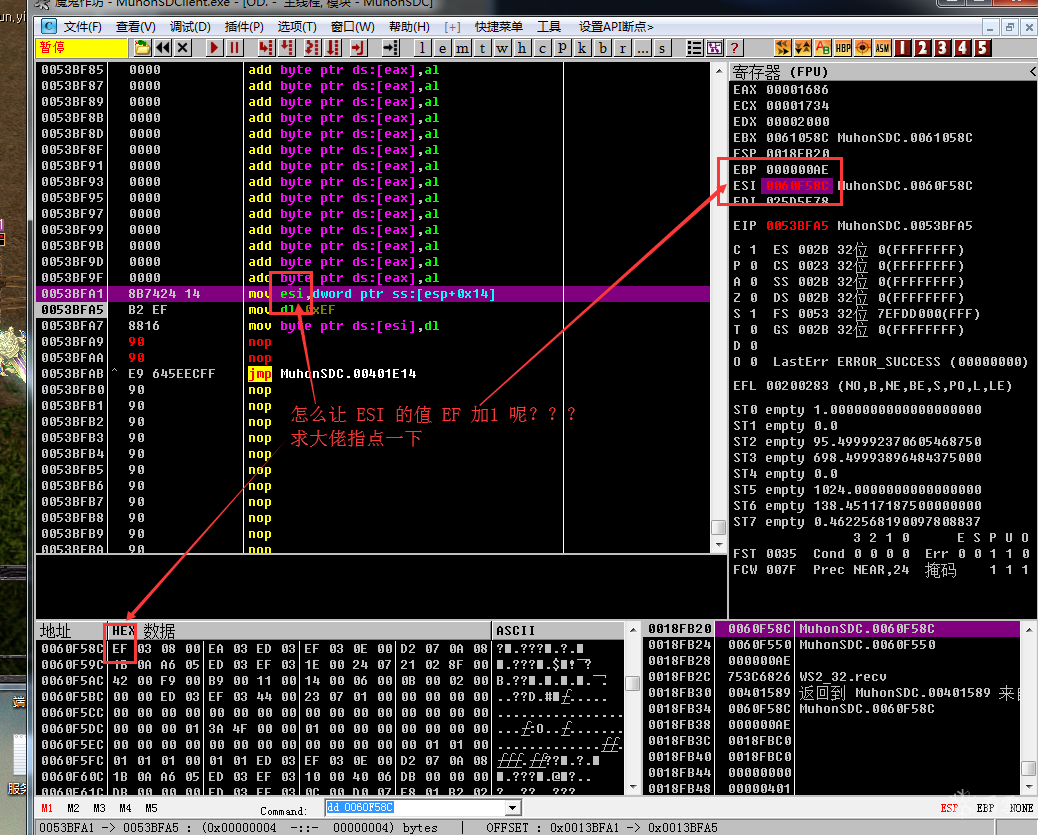Click the Trace Into toolbar icon
The width and height of the screenshot is (1038, 835).
coord(312,48)
